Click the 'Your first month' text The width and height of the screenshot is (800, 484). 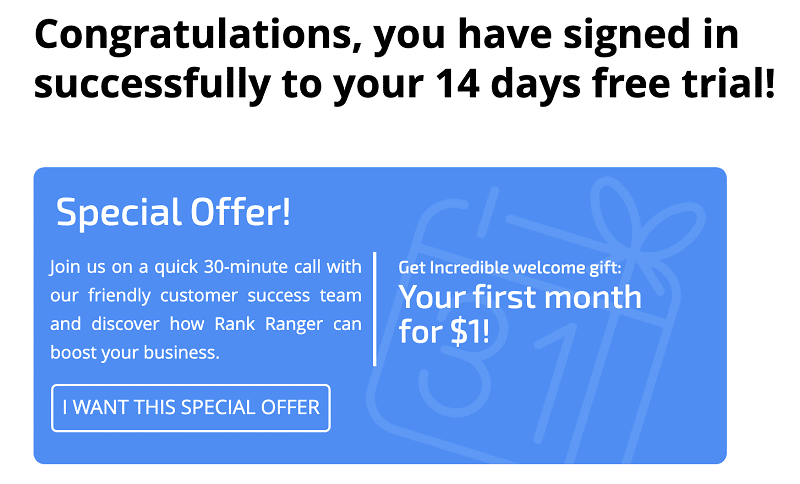[x=520, y=297]
